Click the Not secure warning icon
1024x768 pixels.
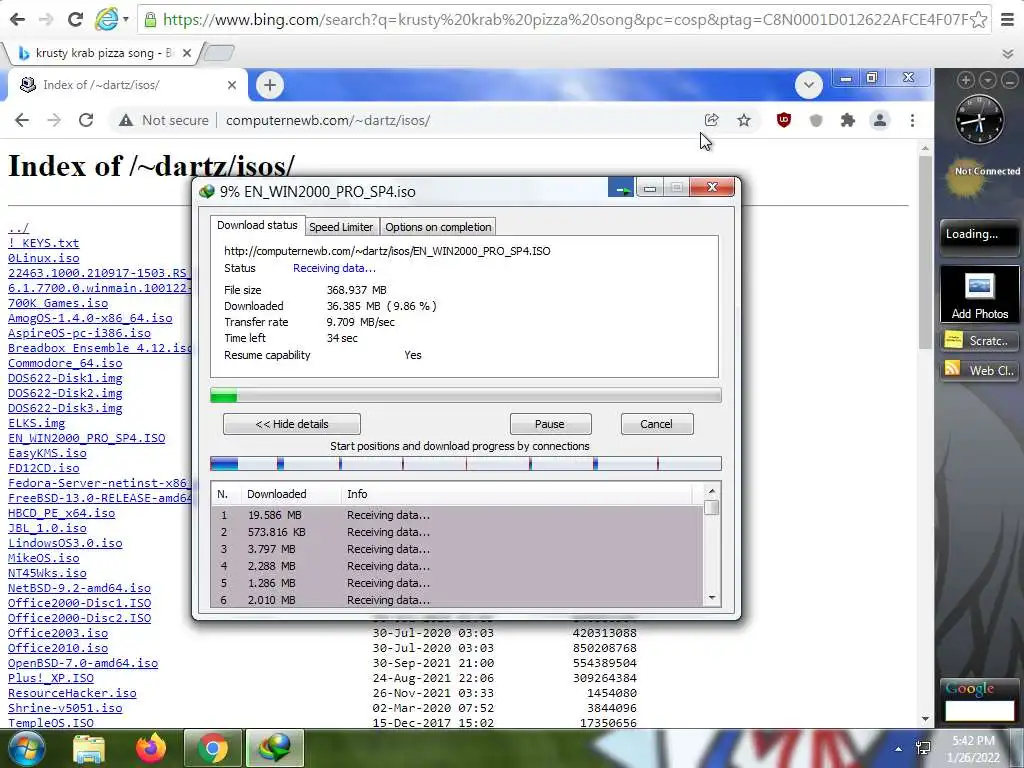[126, 120]
